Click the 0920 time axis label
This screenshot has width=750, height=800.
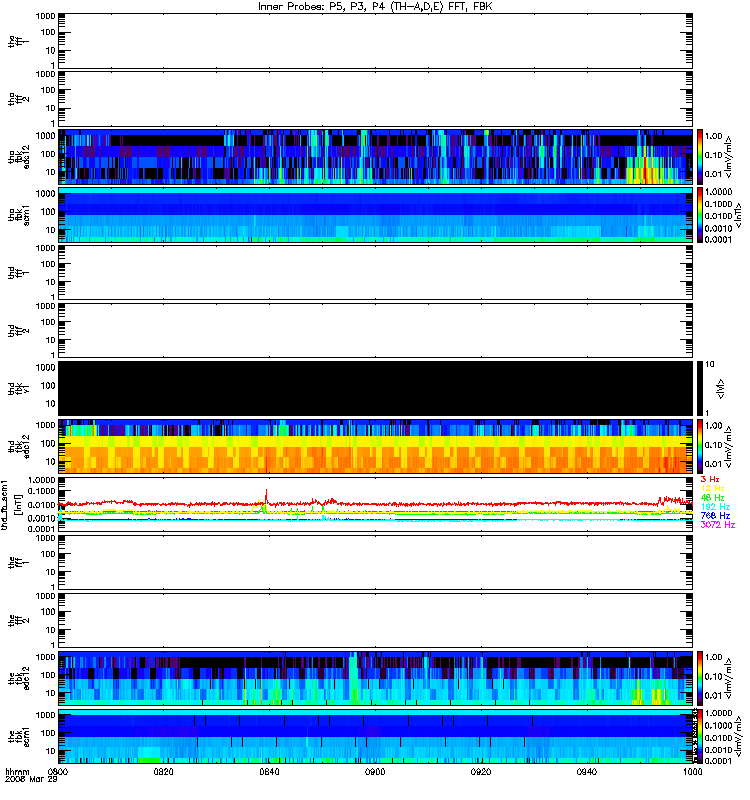click(481, 772)
